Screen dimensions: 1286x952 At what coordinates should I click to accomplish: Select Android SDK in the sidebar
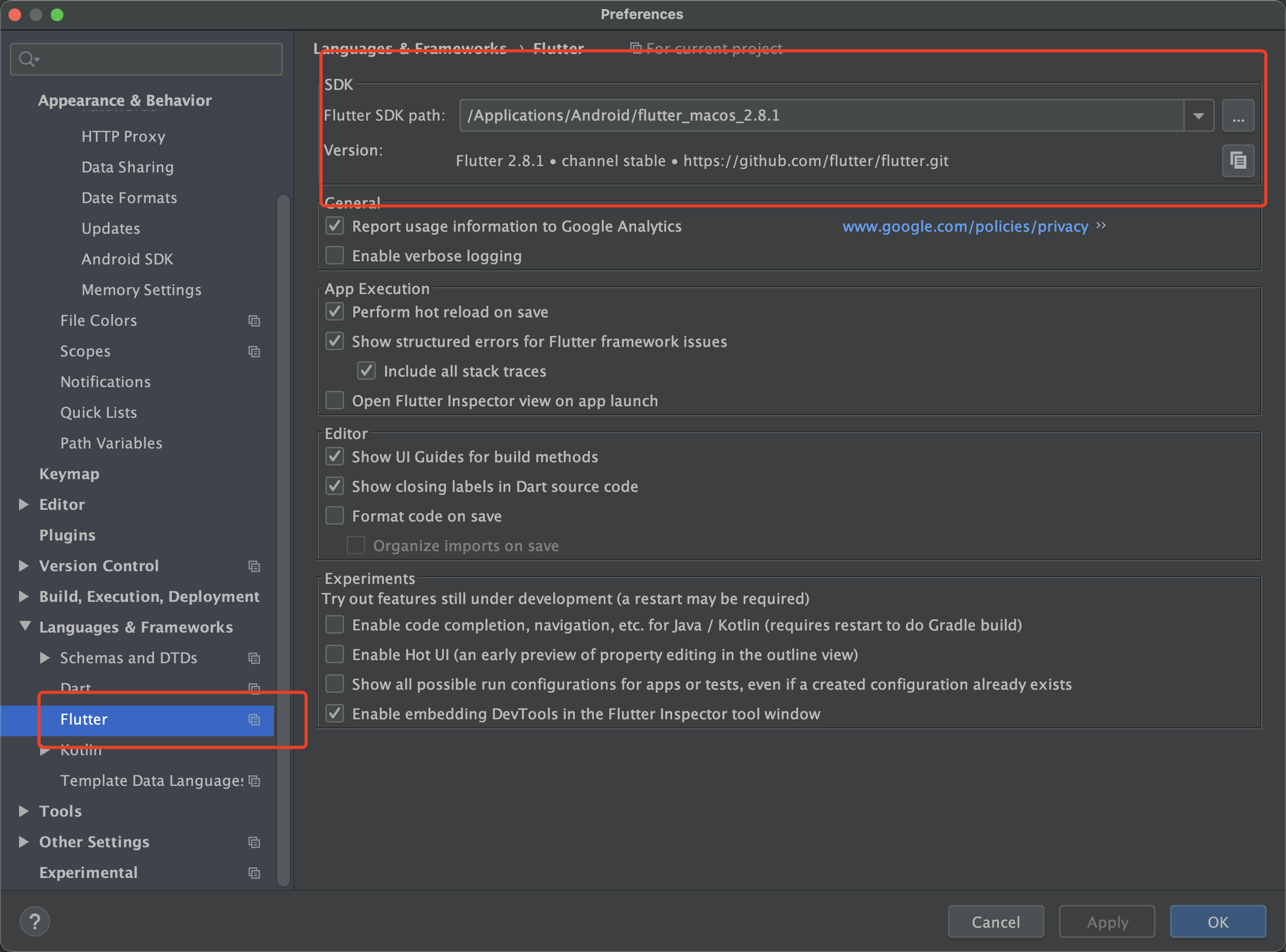pyautogui.click(x=127, y=259)
